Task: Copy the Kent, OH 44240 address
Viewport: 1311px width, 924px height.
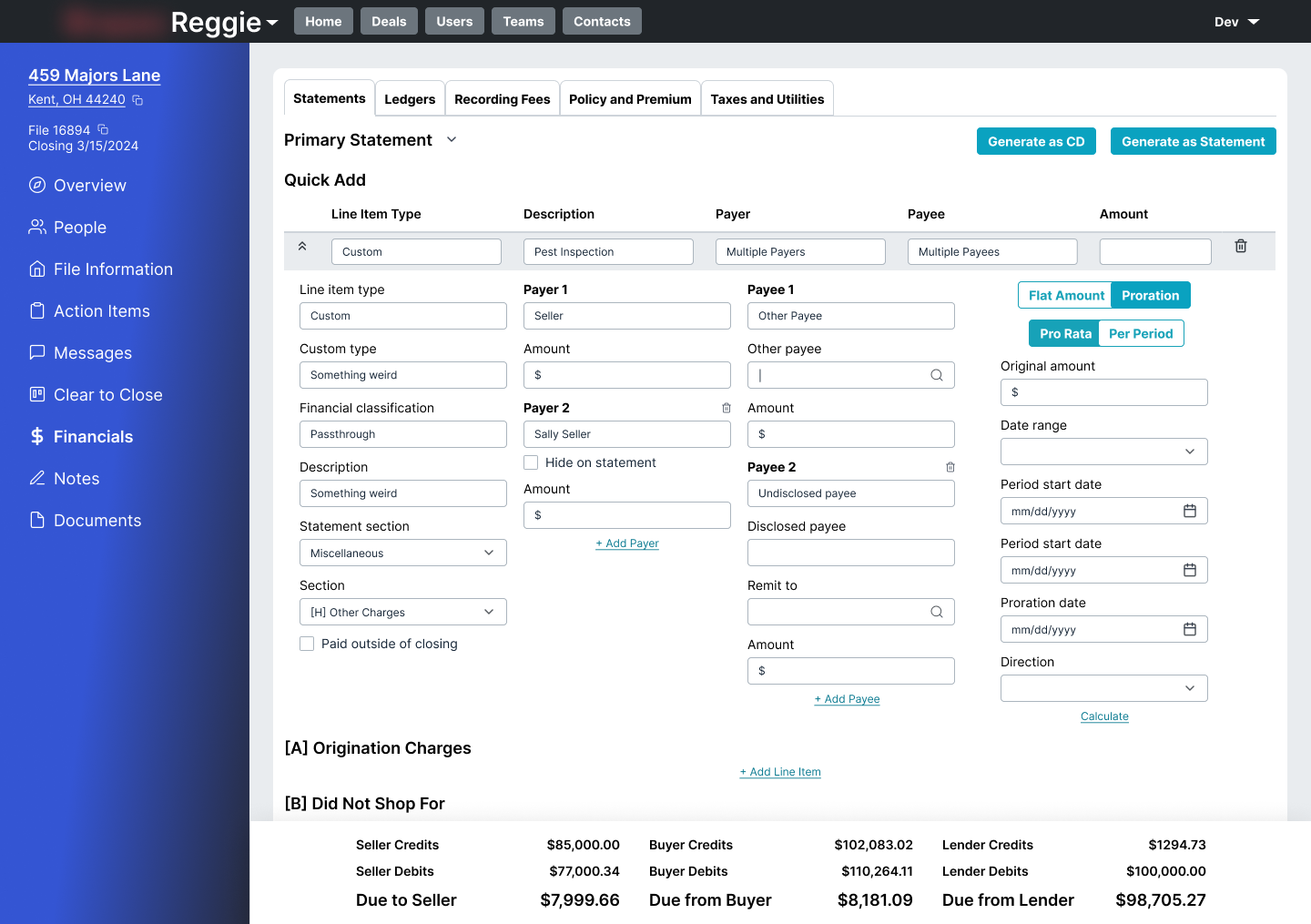Action: tap(137, 100)
